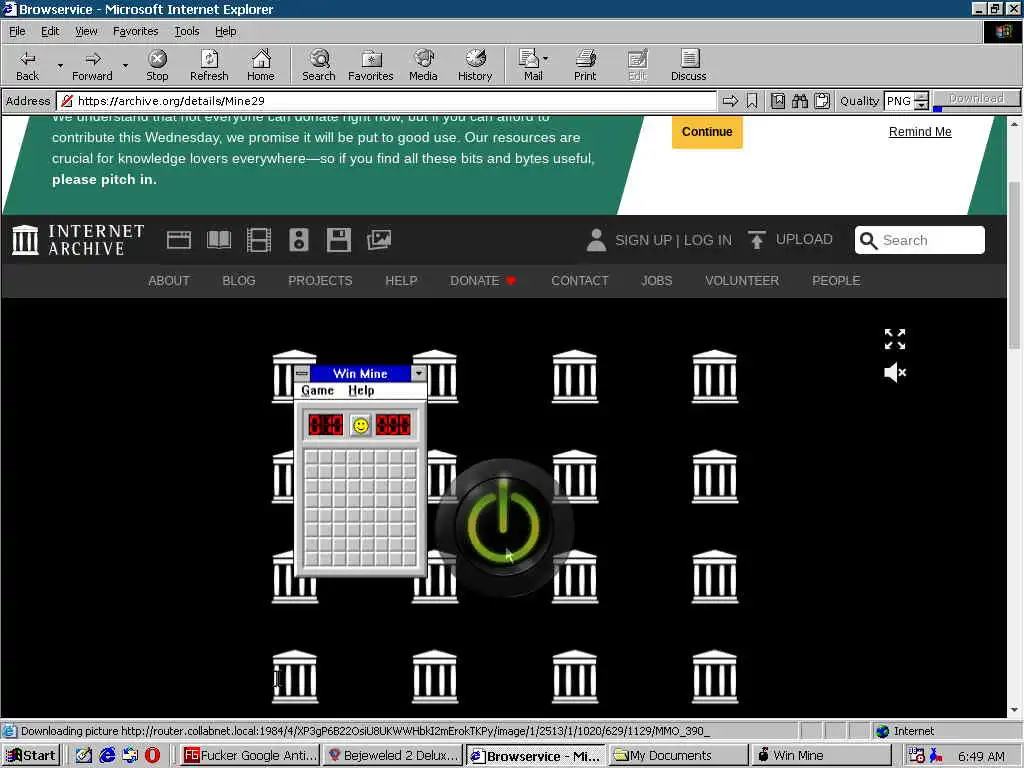Open the File menu
The height and width of the screenshot is (768, 1024).
tap(17, 31)
